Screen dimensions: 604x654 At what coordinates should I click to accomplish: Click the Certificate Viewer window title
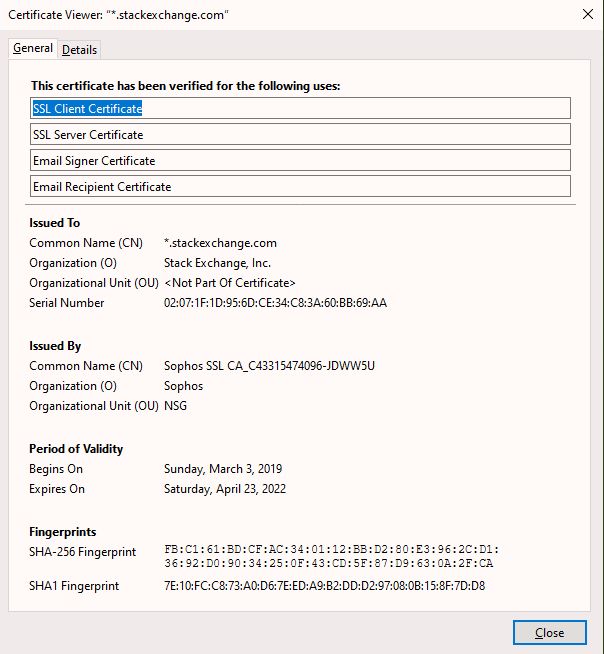(x=118, y=15)
